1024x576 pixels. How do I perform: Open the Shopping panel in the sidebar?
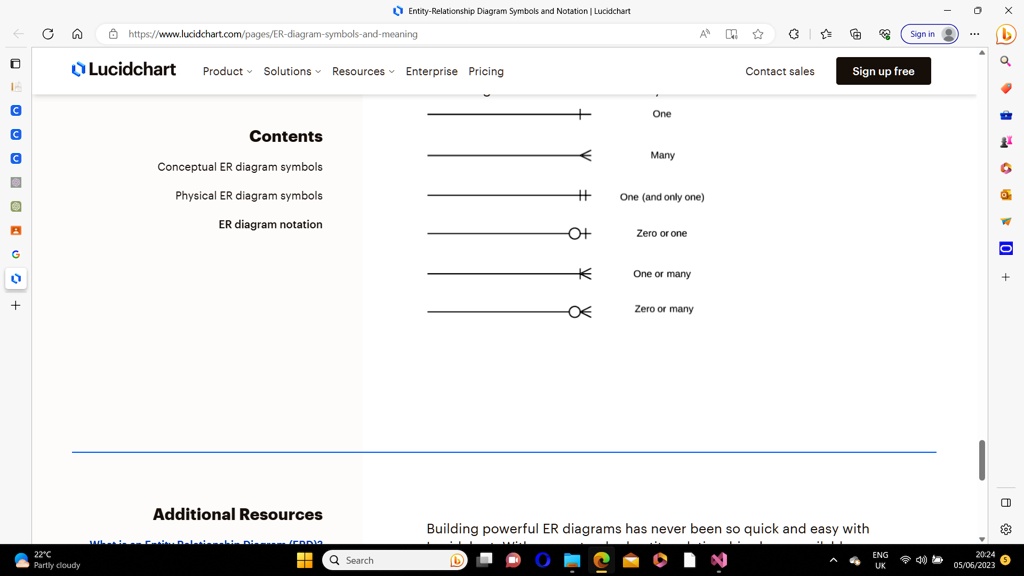(1005, 87)
